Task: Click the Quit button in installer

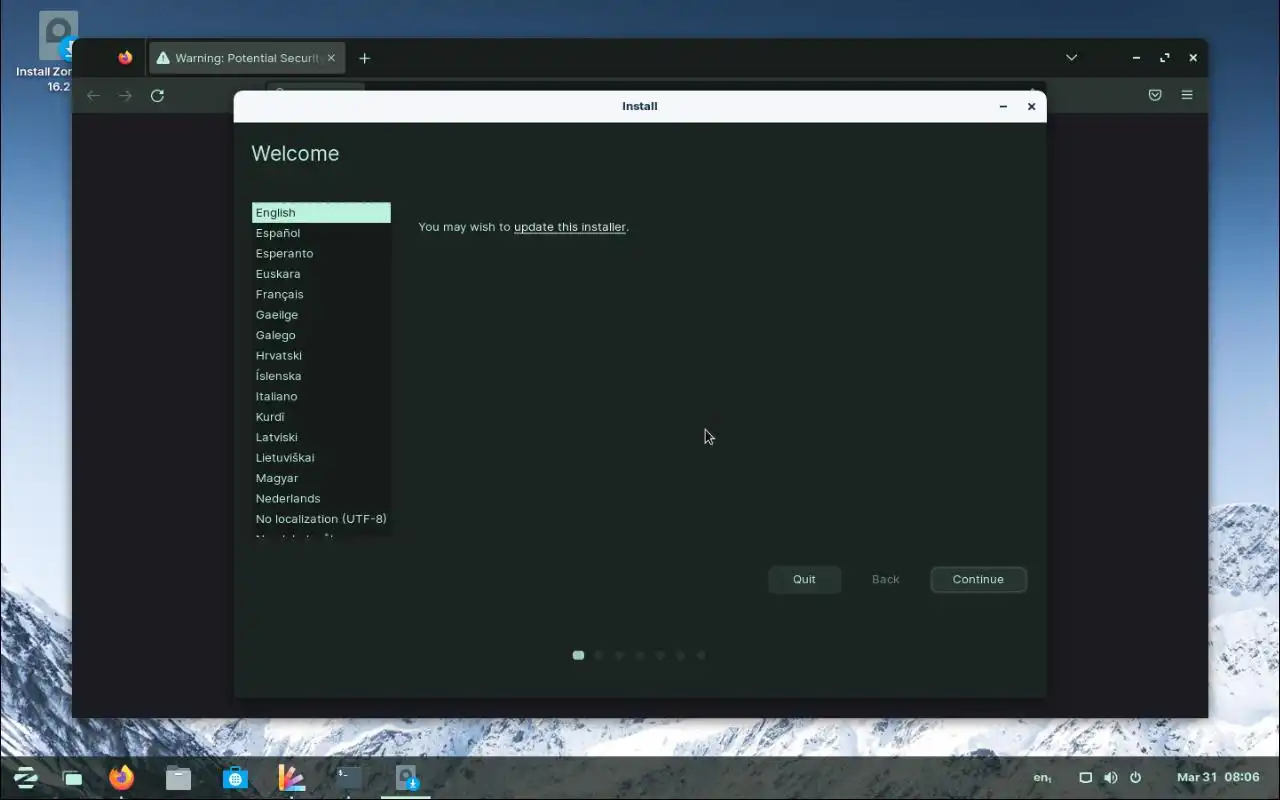Action: coord(804,579)
